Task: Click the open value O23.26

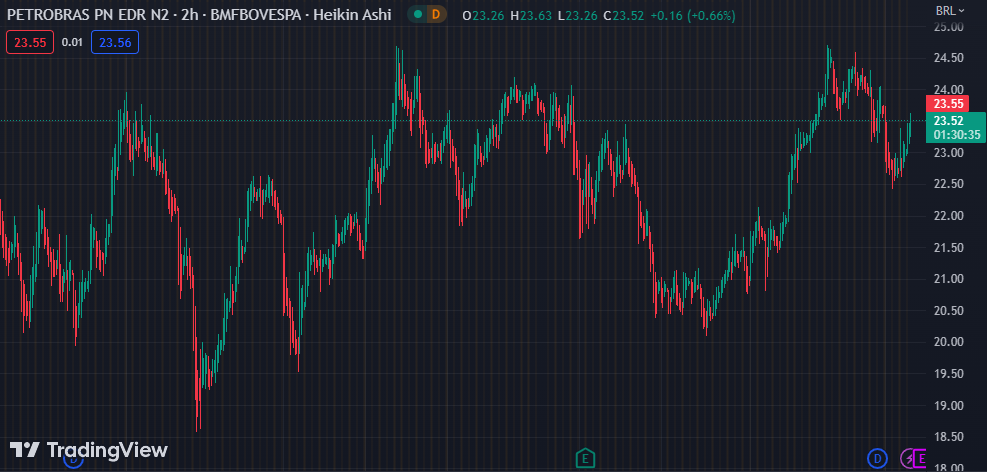Action: (483, 16)
